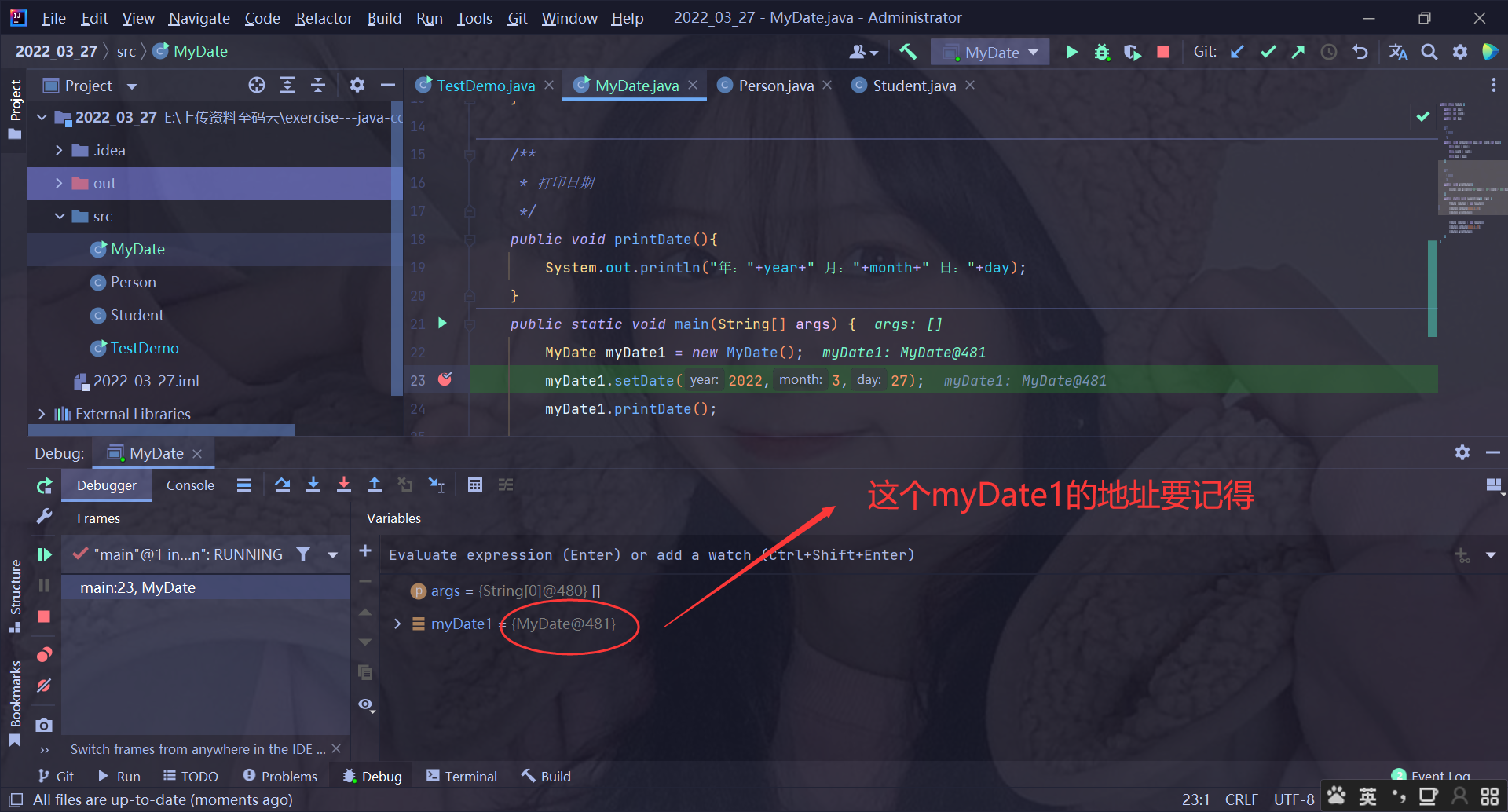Collapse all in Project panel

coord(318,85)
